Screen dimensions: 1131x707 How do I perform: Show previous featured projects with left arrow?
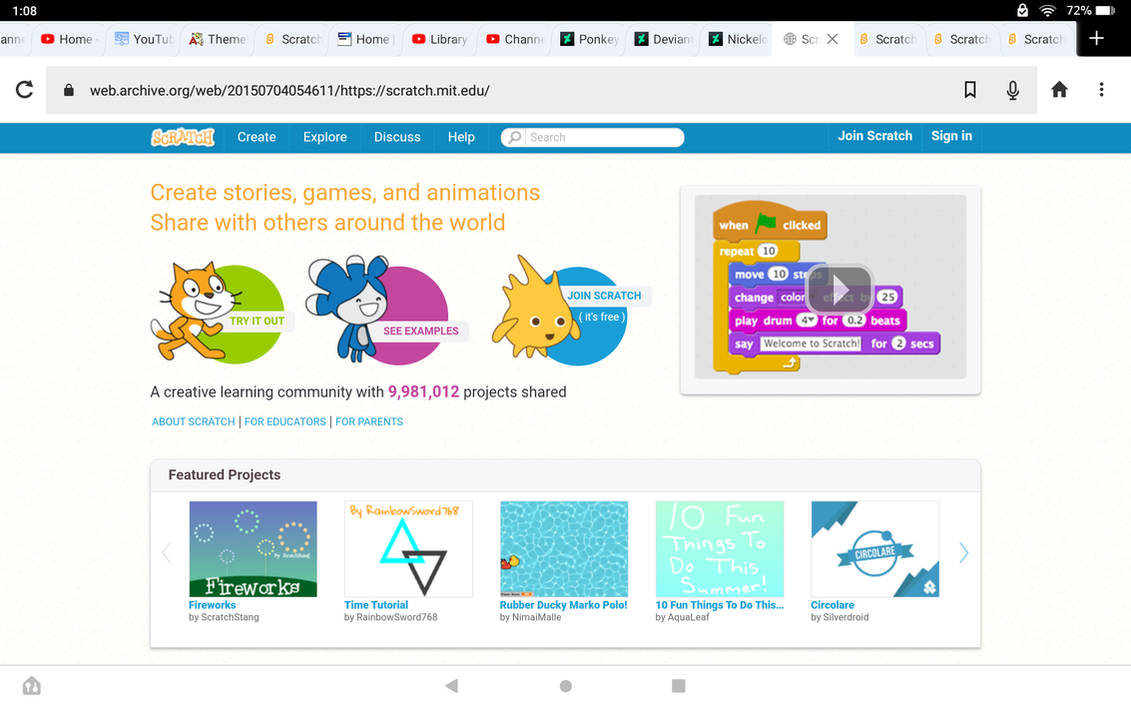pos(166,553)
